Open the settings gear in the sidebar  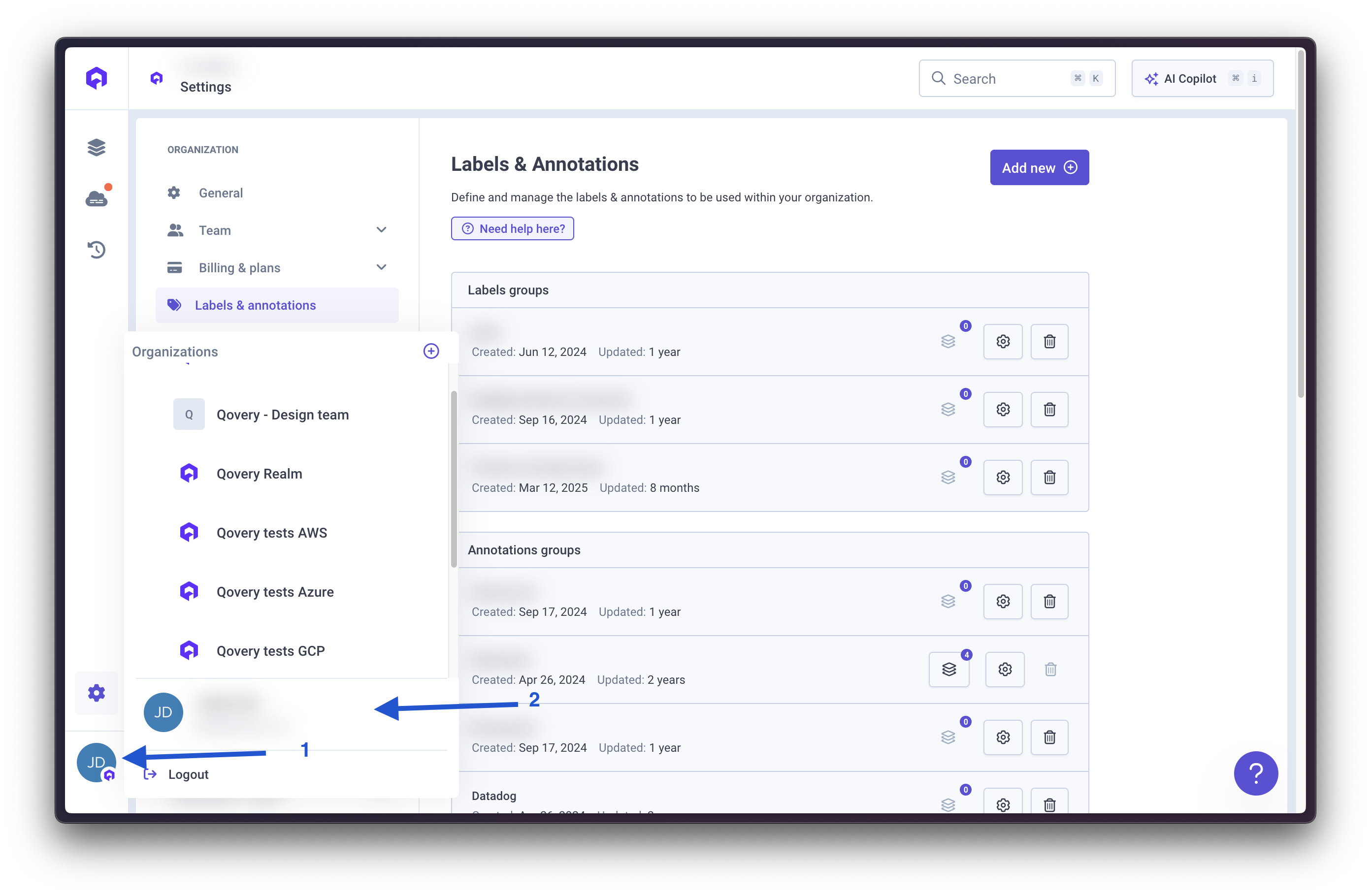(96, 693)
